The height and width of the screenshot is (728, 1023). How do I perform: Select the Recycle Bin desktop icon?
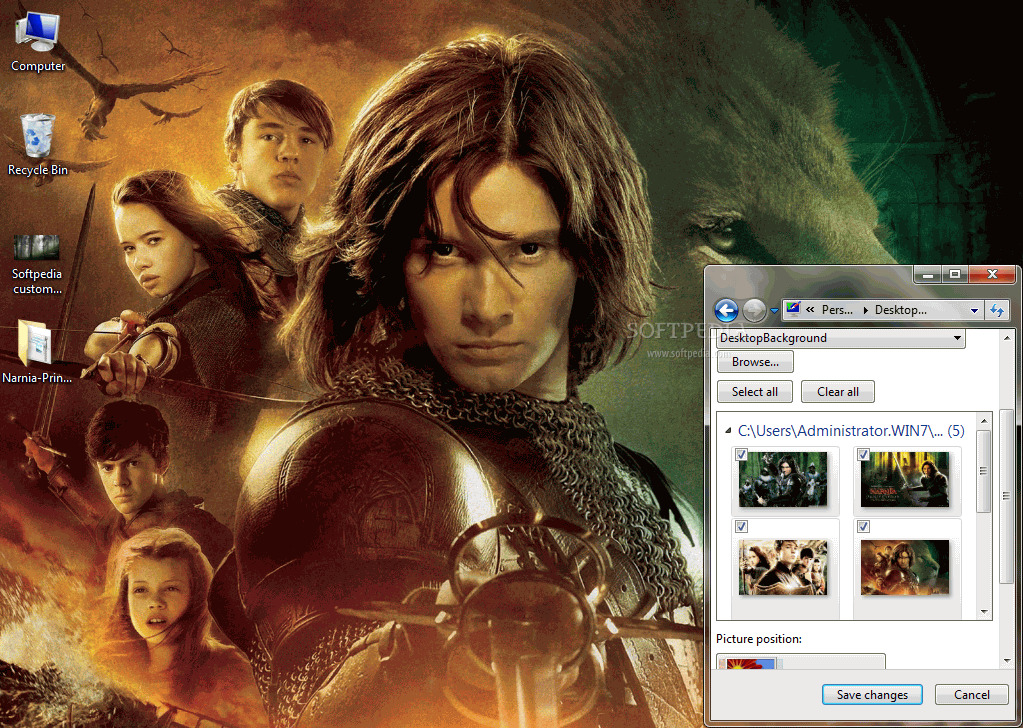click(37, 145)
